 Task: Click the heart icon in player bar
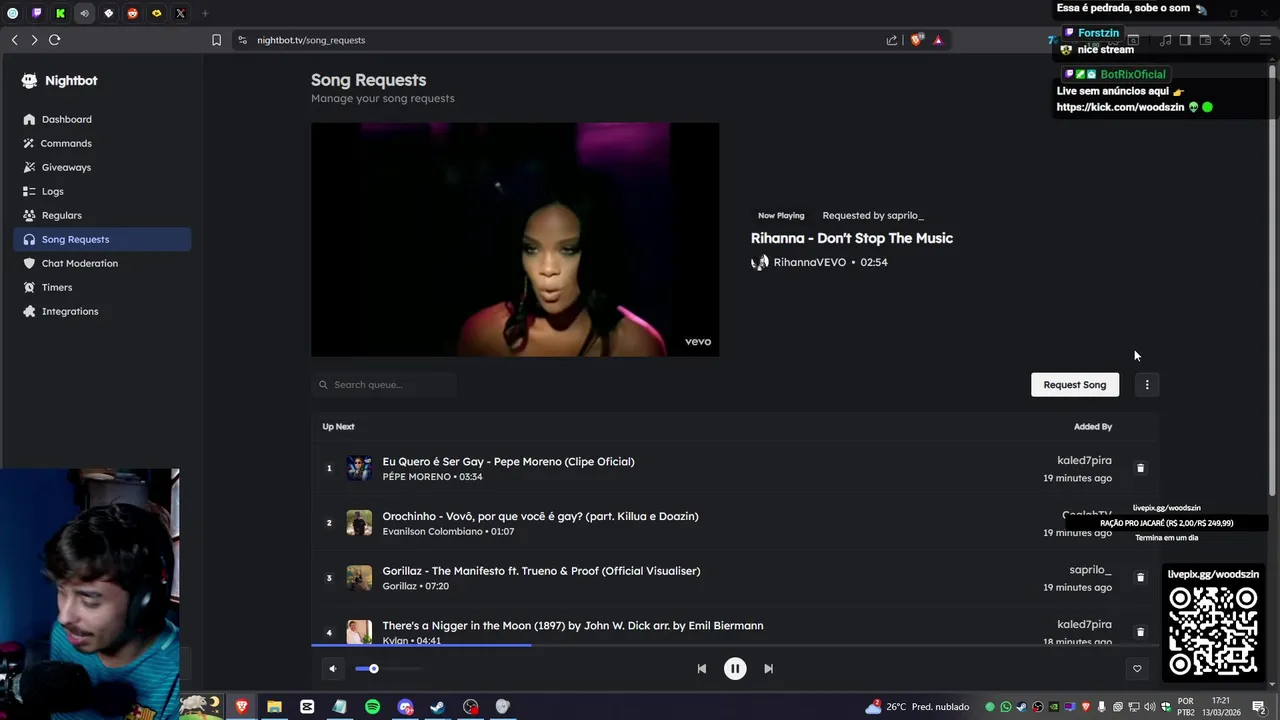click(x=1137, y=669)
